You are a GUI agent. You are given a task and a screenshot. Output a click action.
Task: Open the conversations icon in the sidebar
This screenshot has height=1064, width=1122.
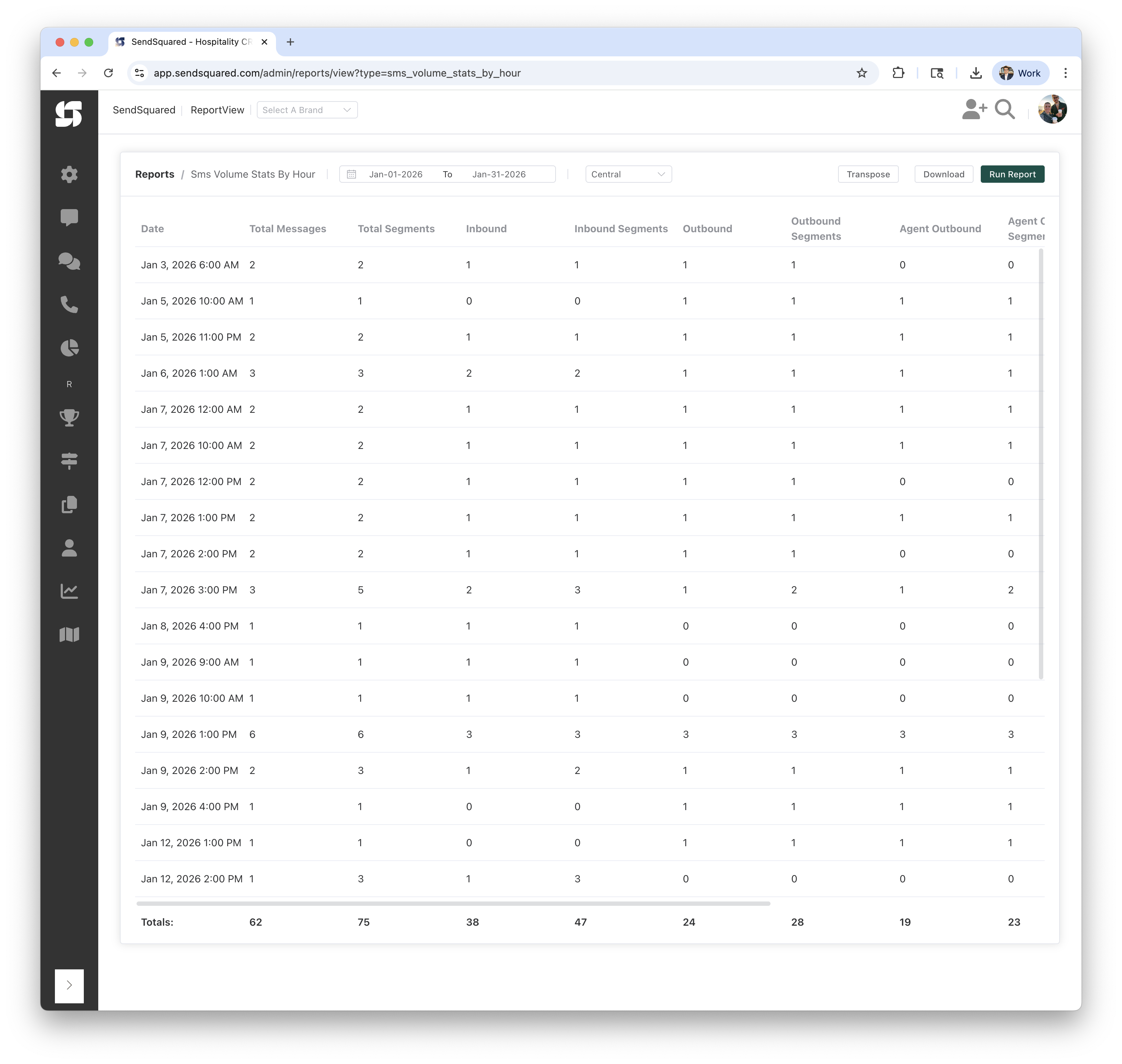69,261
